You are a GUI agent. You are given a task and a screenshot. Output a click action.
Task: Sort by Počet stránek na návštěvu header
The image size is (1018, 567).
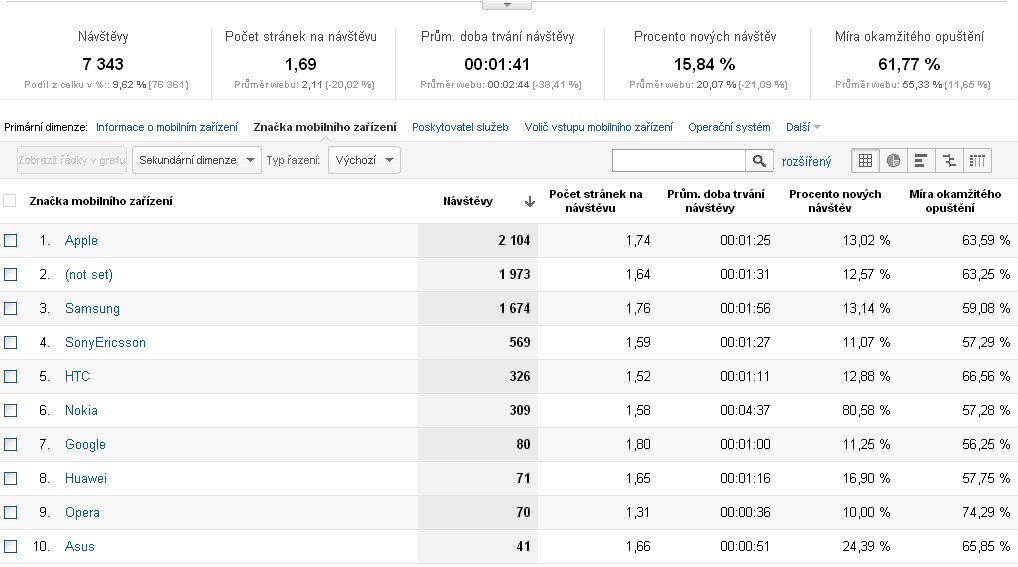coord(595,201)
